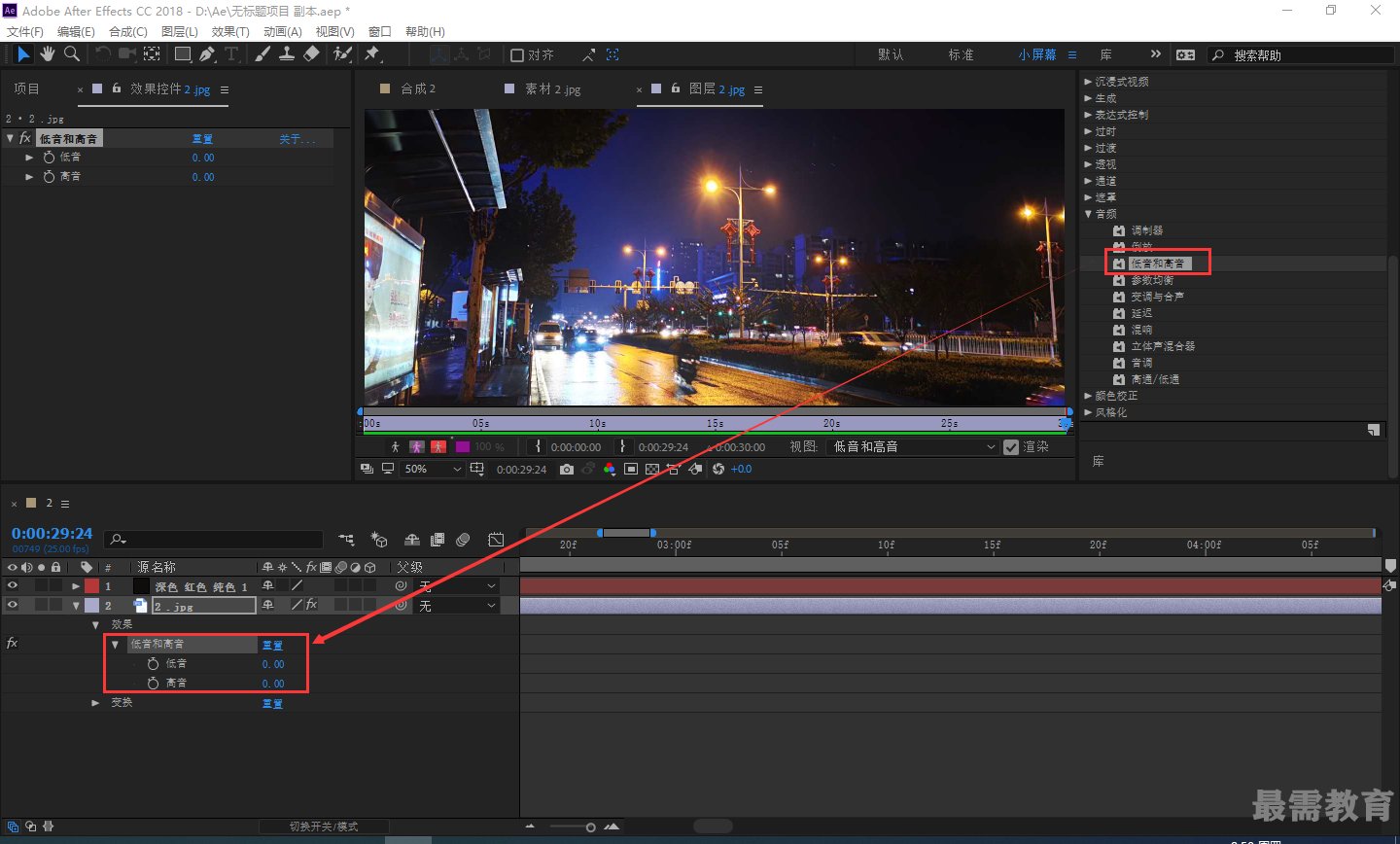Screen dimensions: 1400x844
Task: Click the 搜索帮助 search field
Action: pyautogui.click(x=1302, y=55)
